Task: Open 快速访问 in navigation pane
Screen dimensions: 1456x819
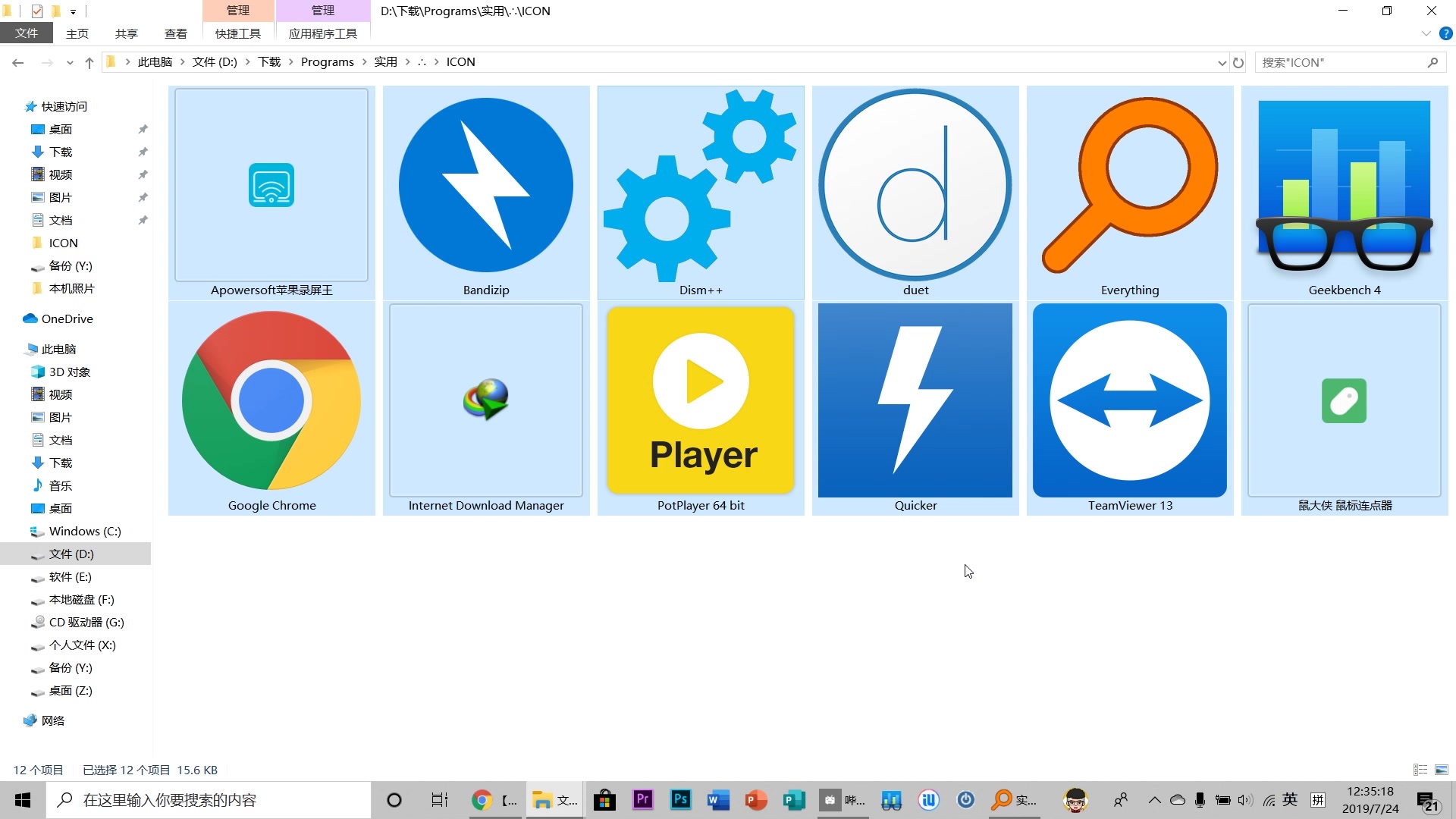Action: pos(64,107)
